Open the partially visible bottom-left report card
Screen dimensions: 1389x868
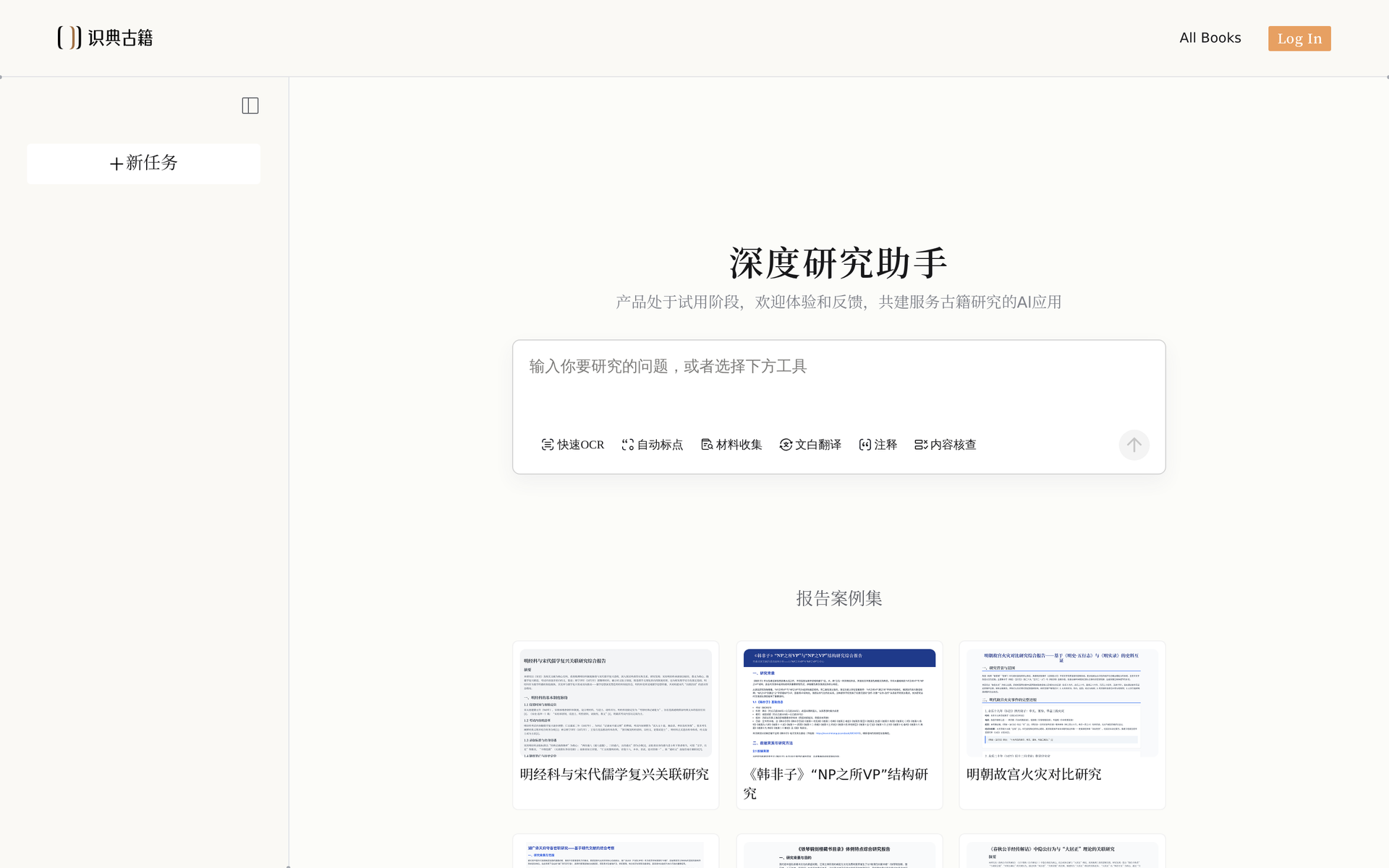616,851
